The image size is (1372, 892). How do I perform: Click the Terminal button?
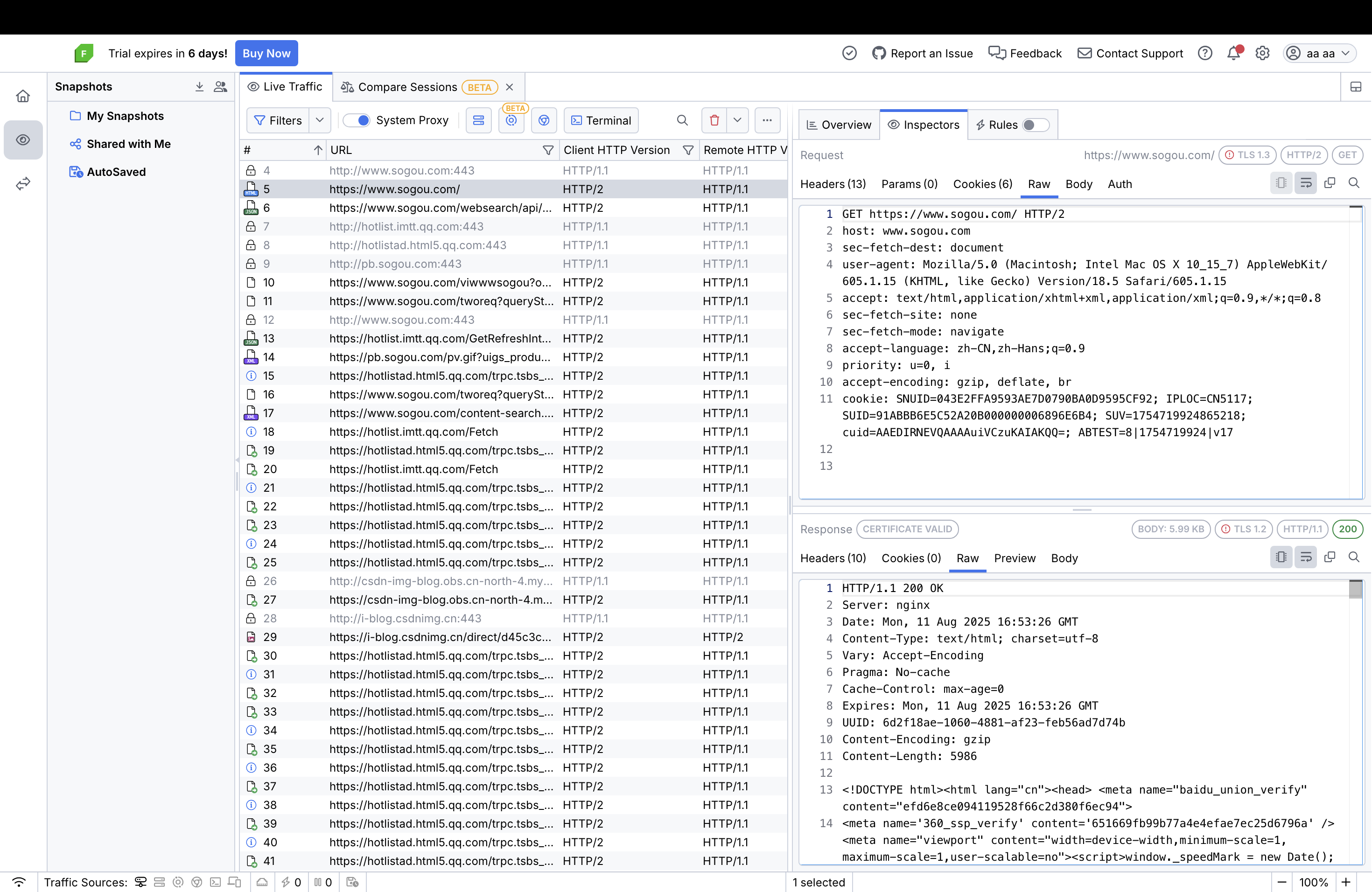coord(601,120)
